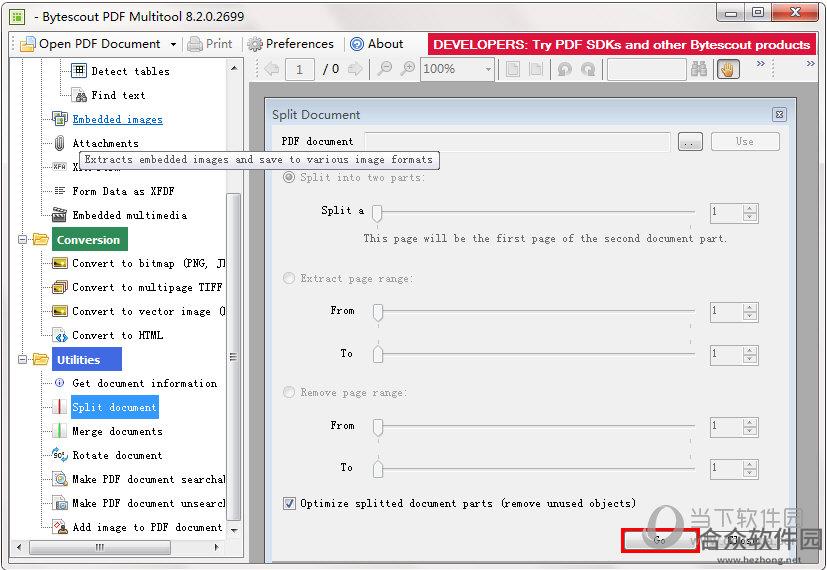The image size is (827, 570).
Task: Go to next page arrow icon
Action: click(355, 69)
